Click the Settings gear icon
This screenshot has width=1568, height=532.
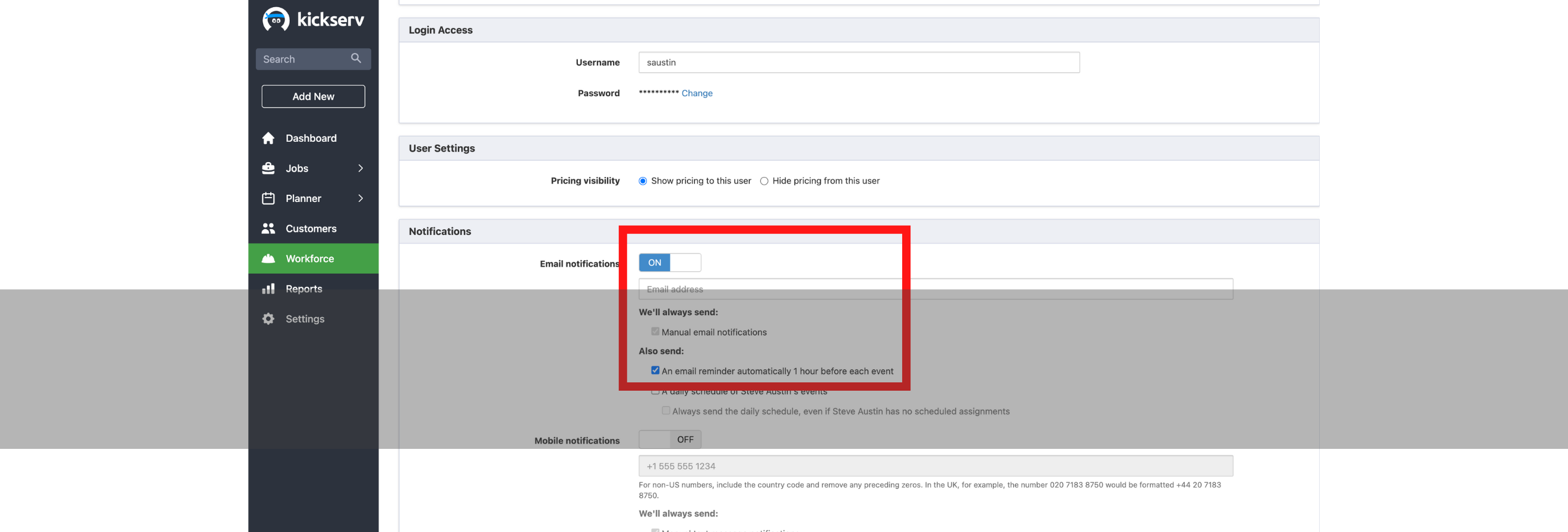tap(268, 319)
